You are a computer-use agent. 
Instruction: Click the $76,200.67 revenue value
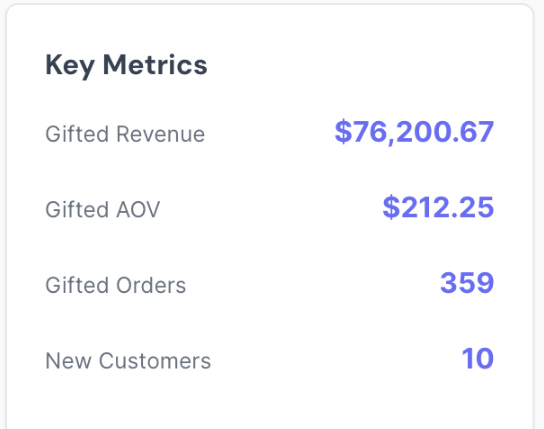click(414, 132)
